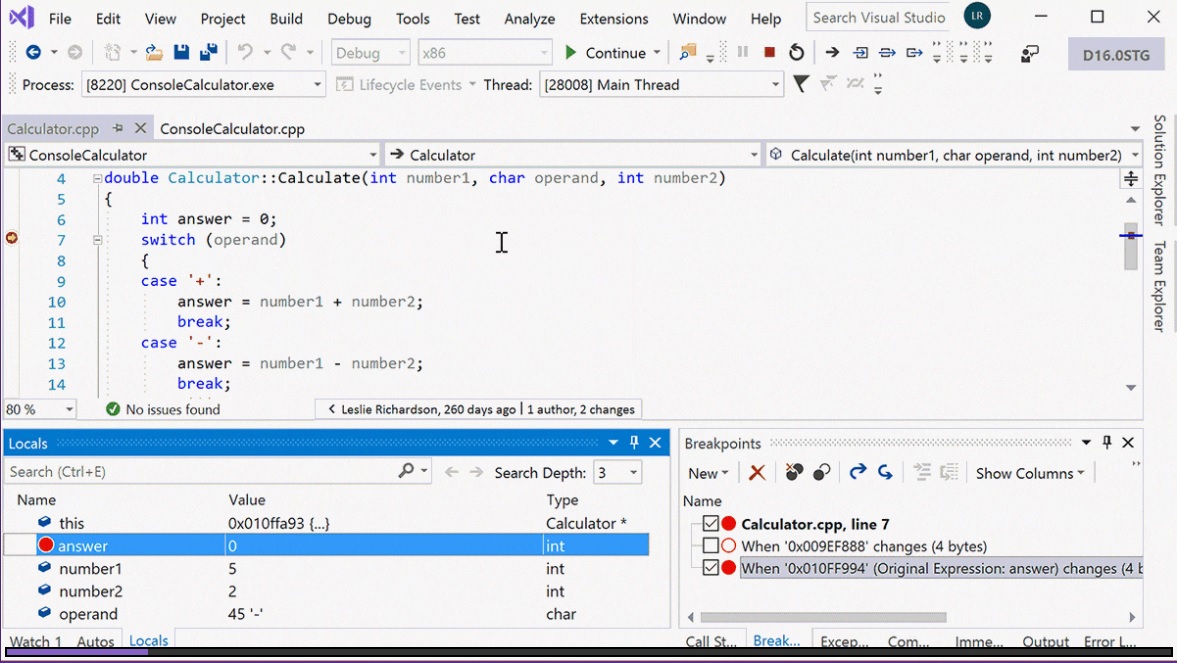Click the Breakpoints horizontal scrollbar
The image size is (1177, 663).
[x=823, y=617]
